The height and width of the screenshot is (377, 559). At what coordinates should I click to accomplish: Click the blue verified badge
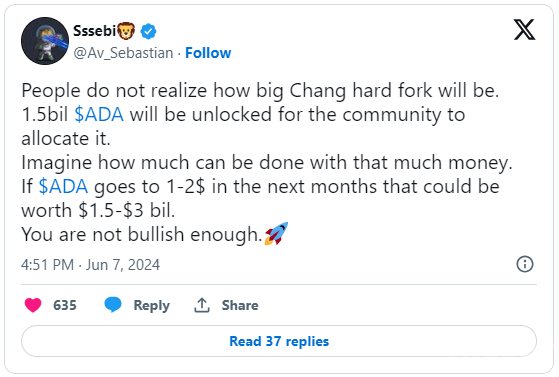click(148, 31)
